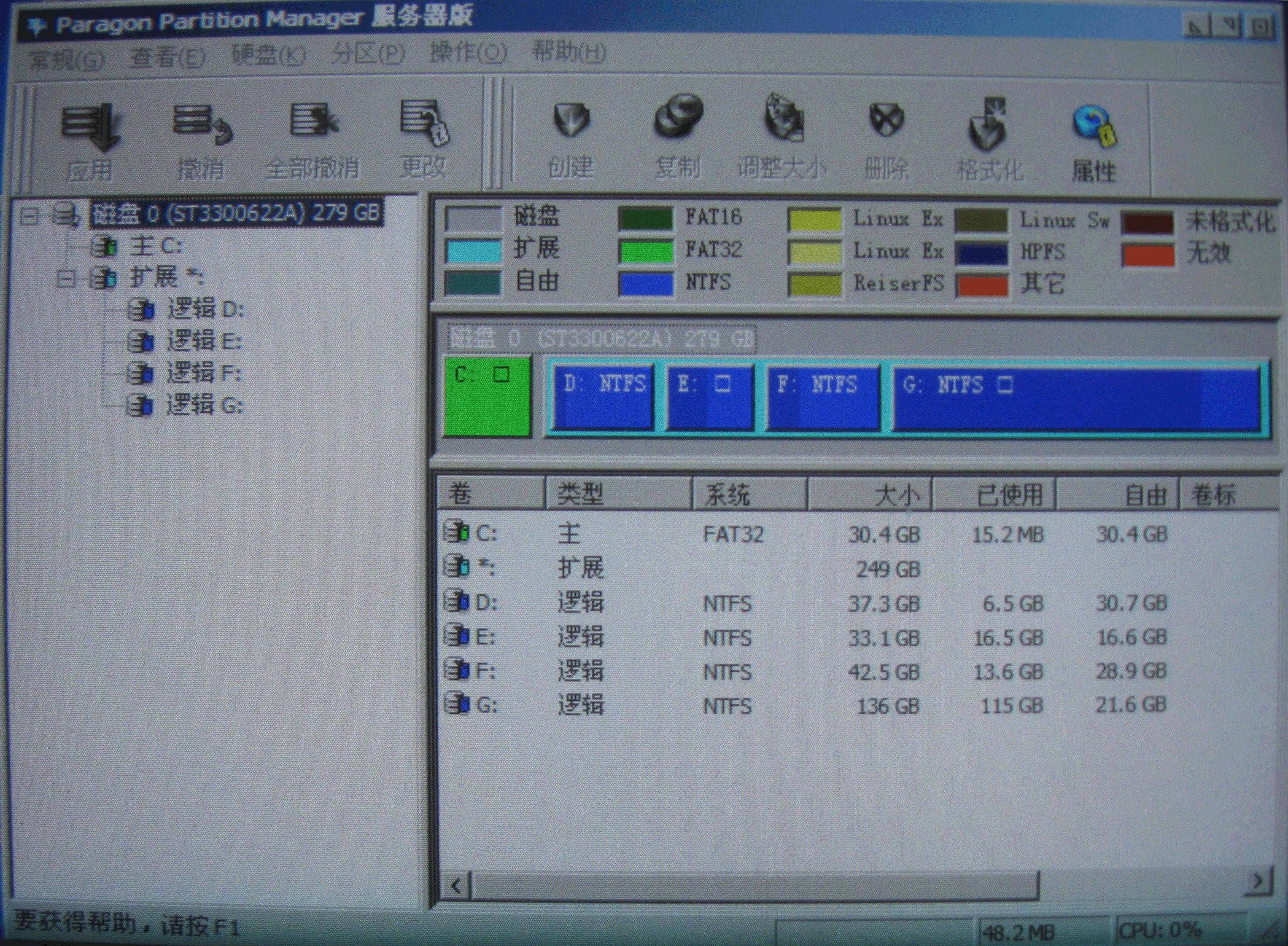
Task: Click the FAT32 system cell for C:
Action: (x=733, y=535)
